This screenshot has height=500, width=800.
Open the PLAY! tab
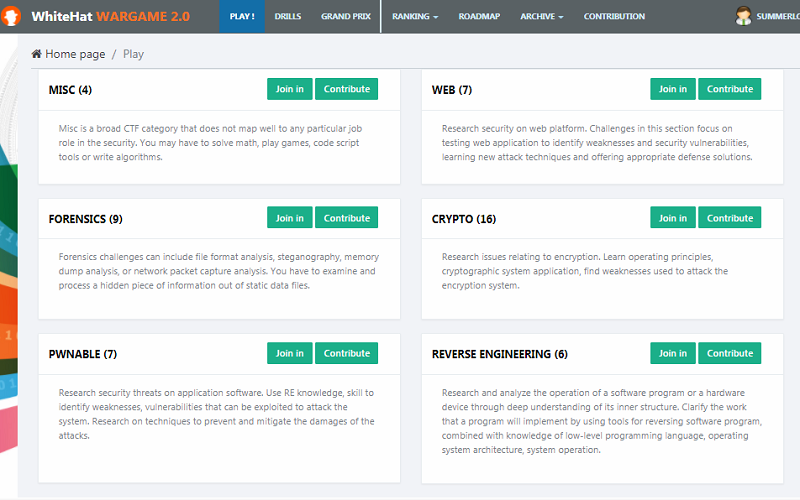pyautogui.click(x=241, y=17)
